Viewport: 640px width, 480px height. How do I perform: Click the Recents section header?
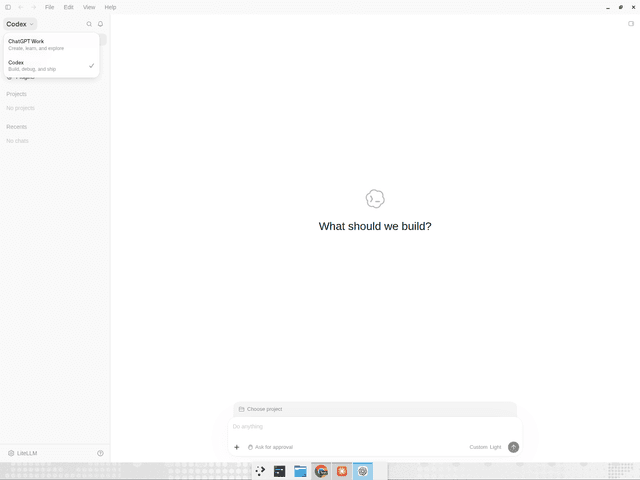(x=16, y=127)
